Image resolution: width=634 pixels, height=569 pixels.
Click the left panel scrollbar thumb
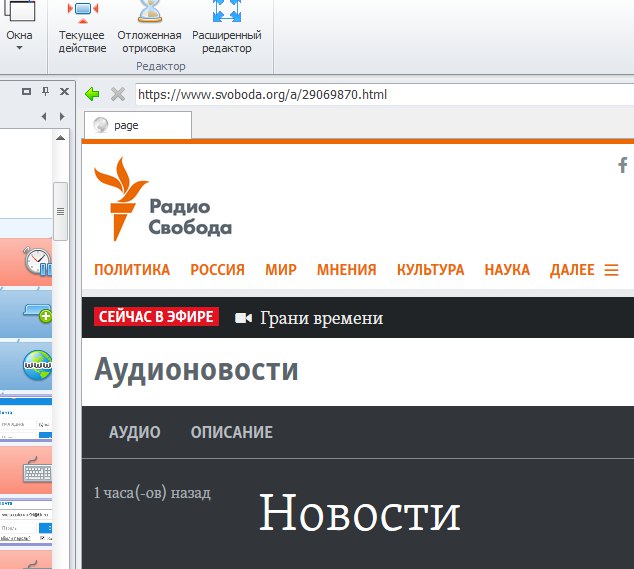pos(60,212)
